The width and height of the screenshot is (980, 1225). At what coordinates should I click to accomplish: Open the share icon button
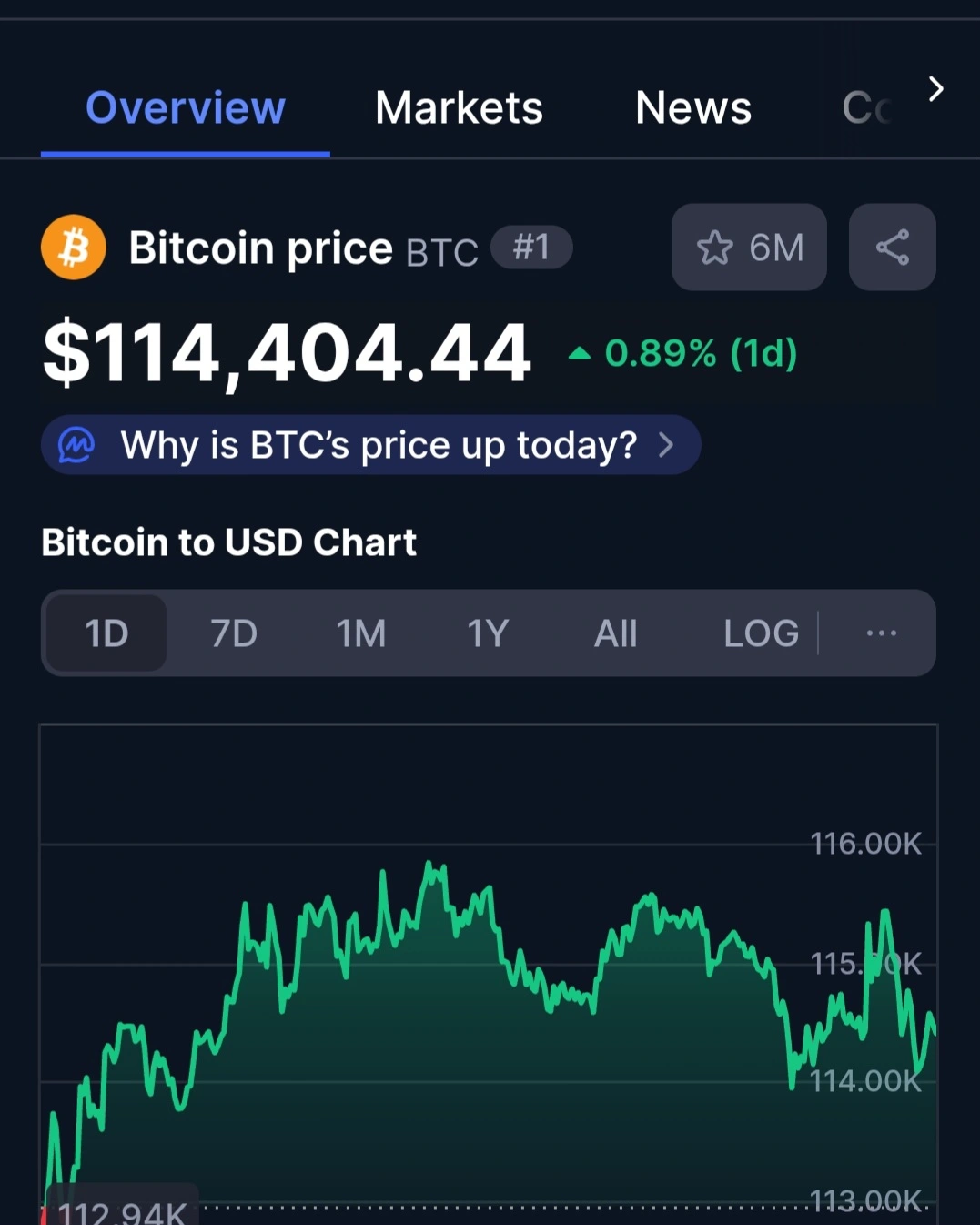coord(892,247)
